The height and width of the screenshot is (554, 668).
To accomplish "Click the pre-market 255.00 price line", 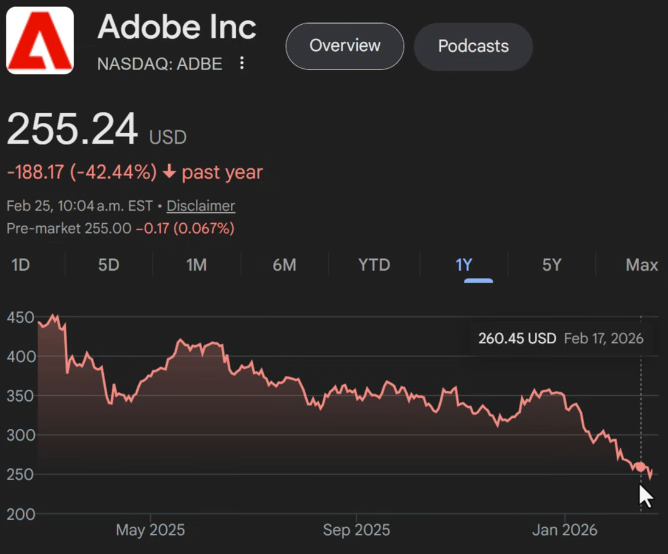I will pyautogui.click(x=120, y=228).
